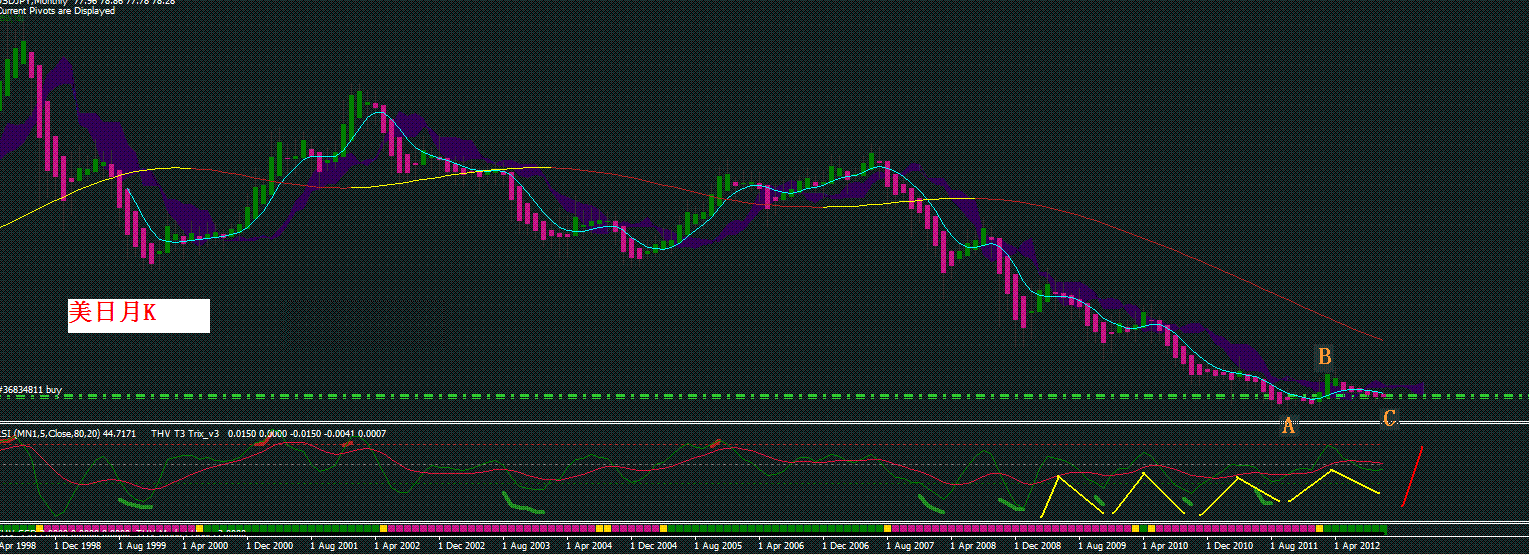Select the orange A wave label
Image resolution: width=1529 pixels, height=555 pixels.
[x=1288, y=426]
